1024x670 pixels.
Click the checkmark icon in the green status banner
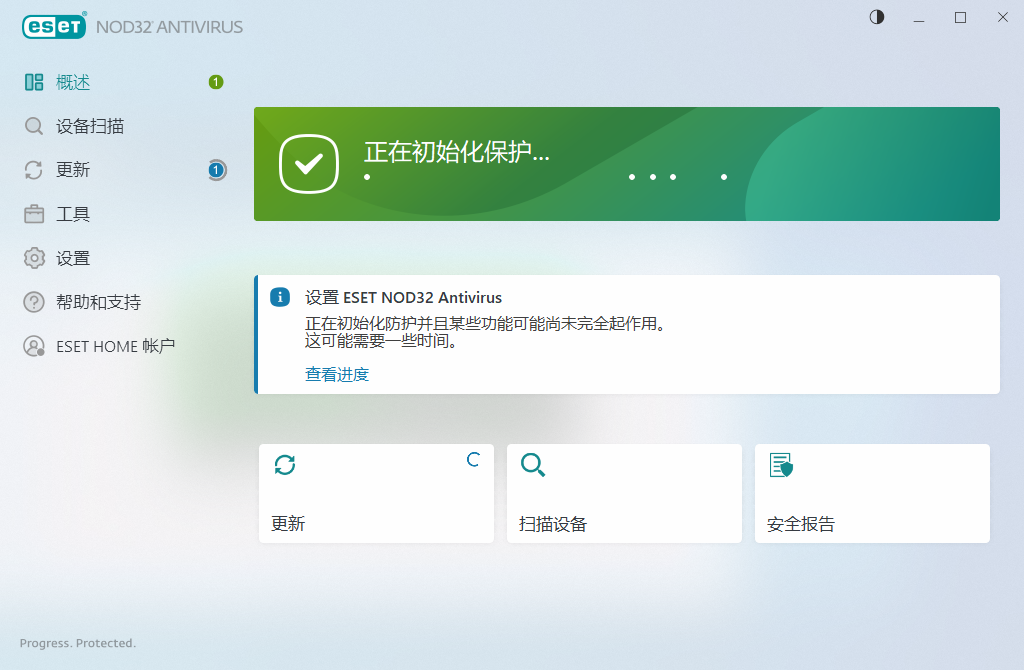(x=309, y=164)
